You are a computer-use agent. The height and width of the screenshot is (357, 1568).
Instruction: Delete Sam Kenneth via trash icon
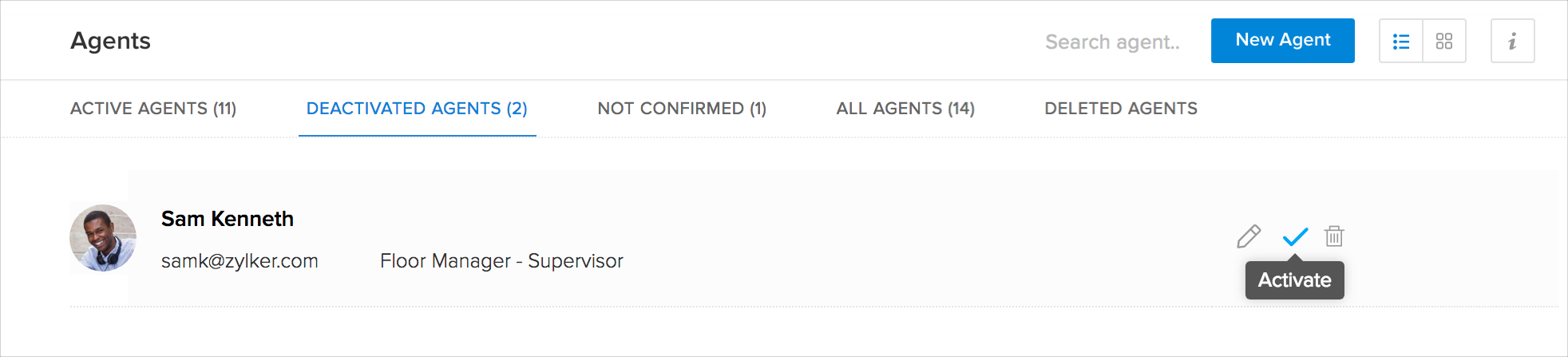[x=1334, y=236]
